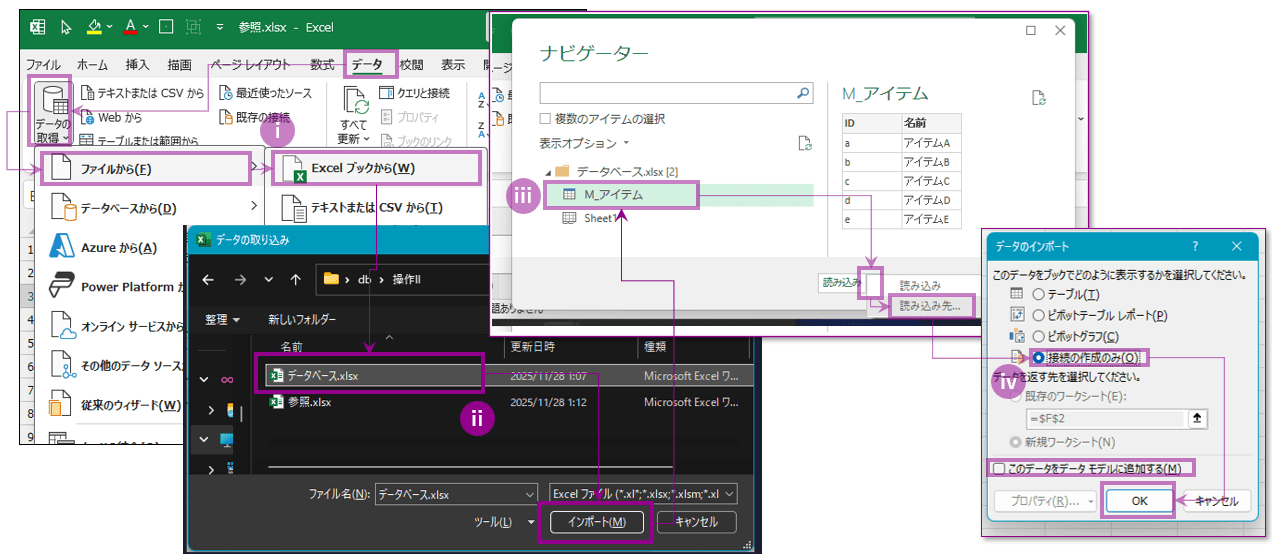This screenshot has width=1272, height=554.
Task: Click the ファイル名 input box
Action: 456,494
